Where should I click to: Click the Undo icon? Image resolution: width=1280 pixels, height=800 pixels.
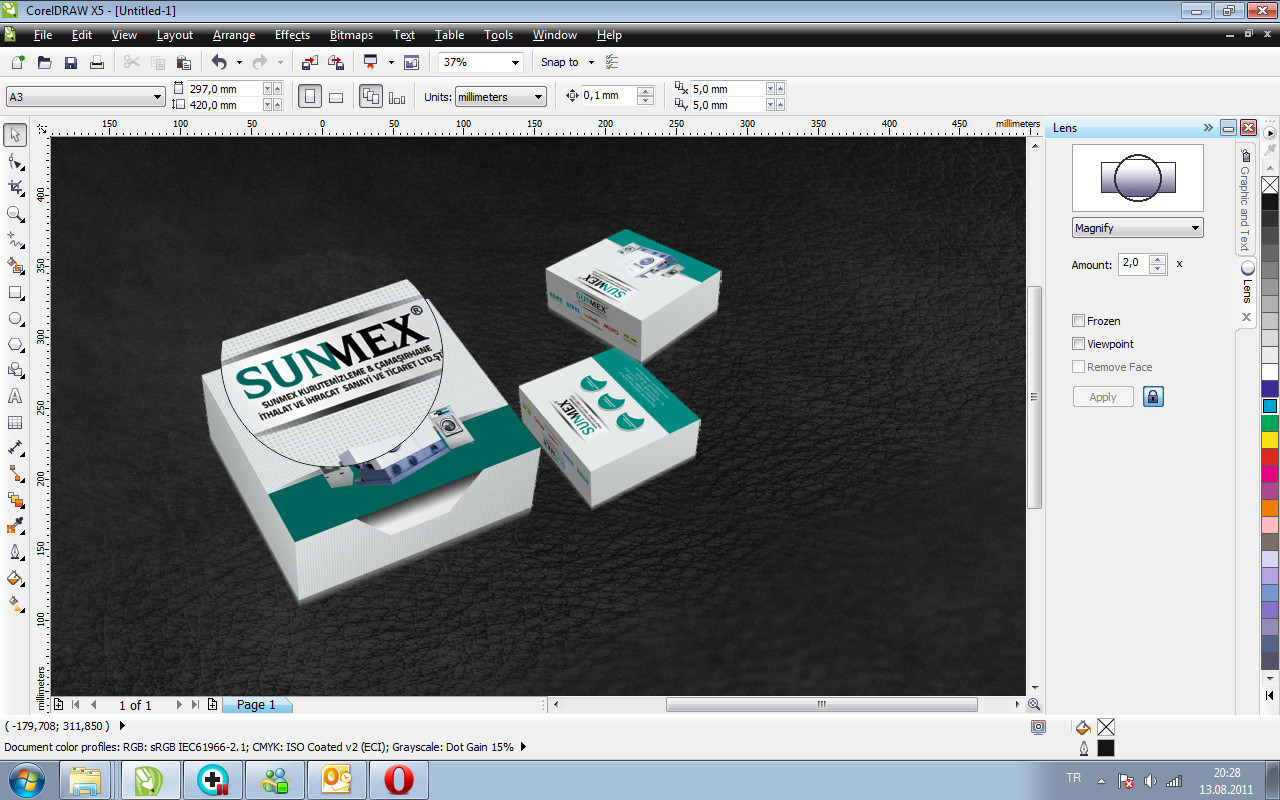tap(219, 62)
